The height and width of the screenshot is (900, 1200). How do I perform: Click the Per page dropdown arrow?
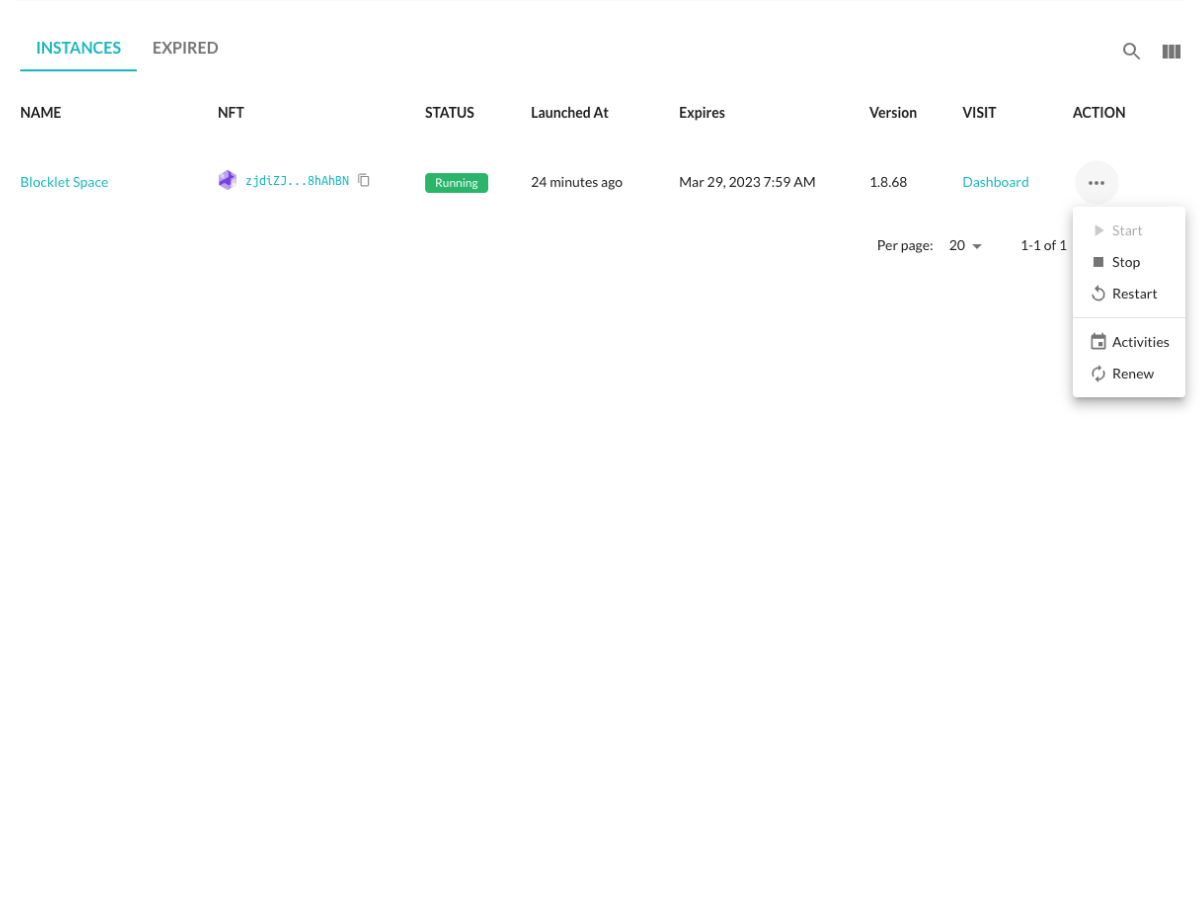[977, 245]
